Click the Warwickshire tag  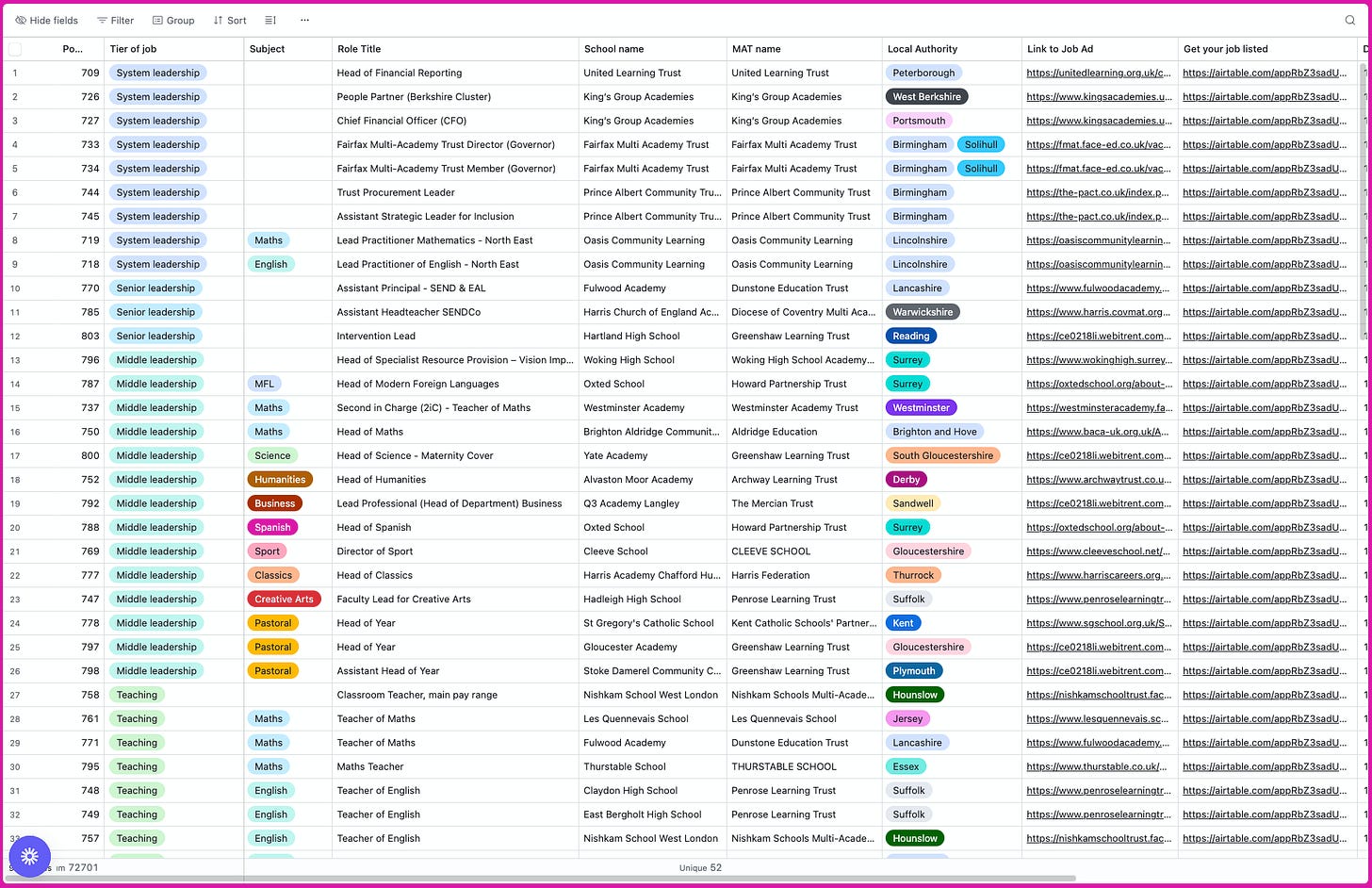coord(923,312)
